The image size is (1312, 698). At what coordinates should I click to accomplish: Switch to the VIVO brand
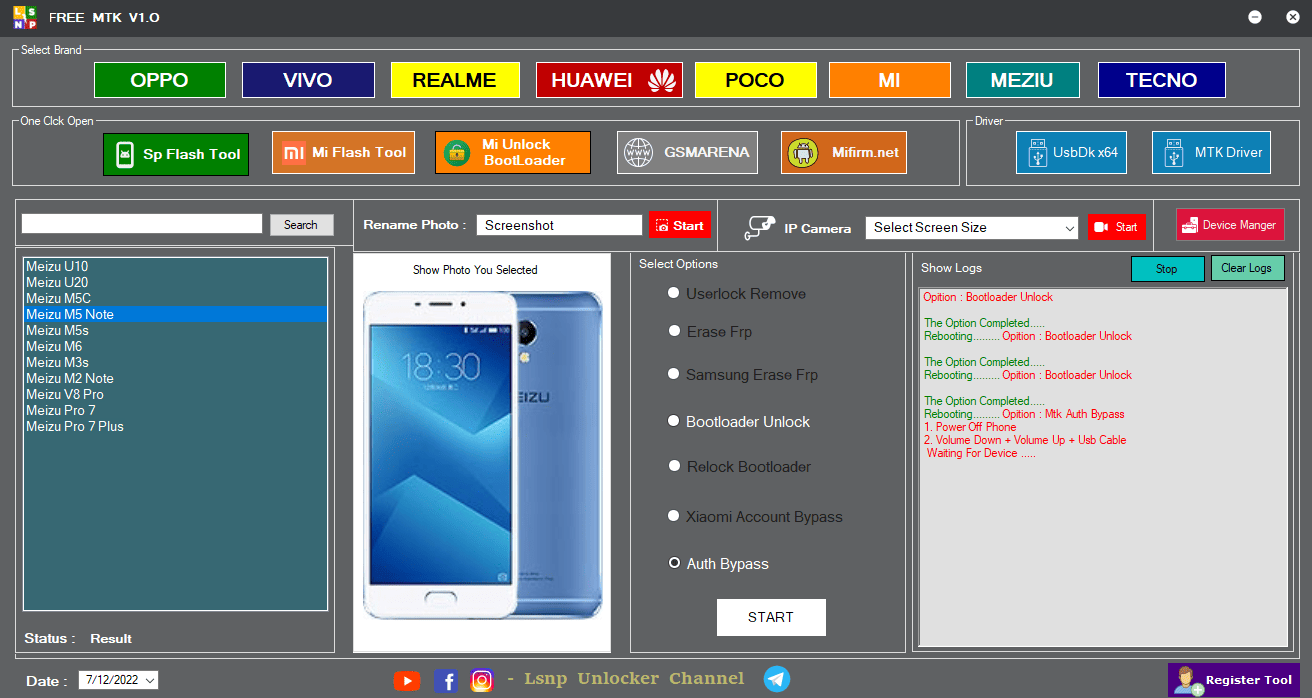click(308, 80)
